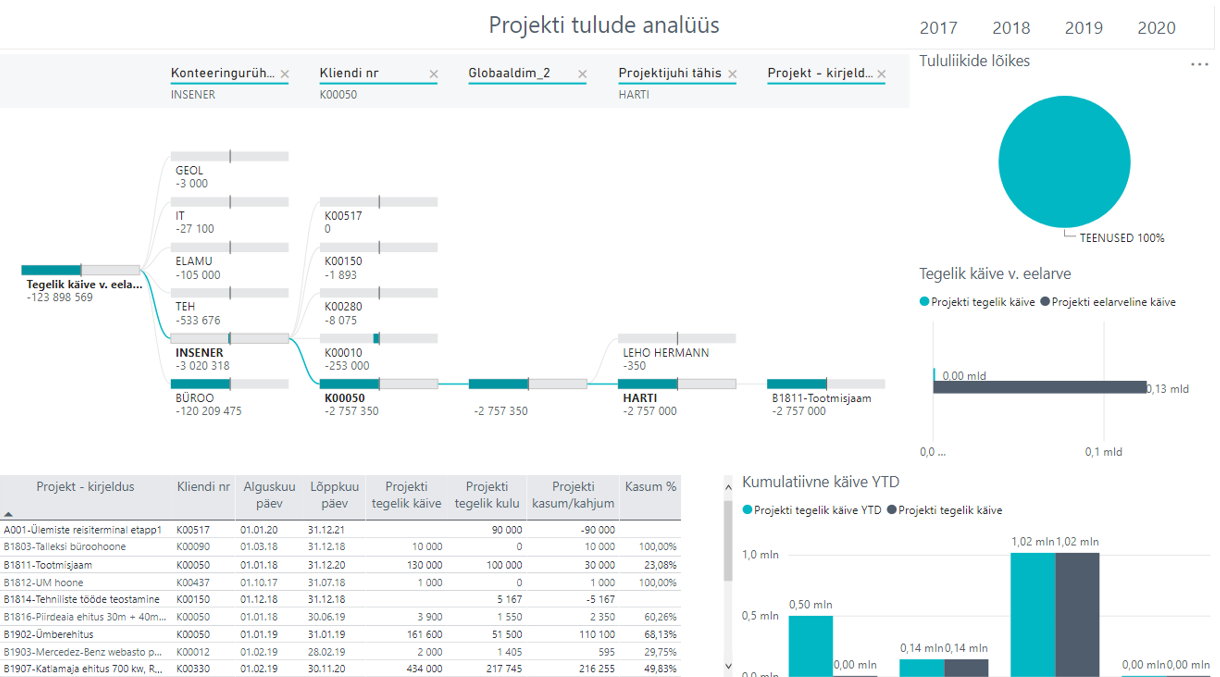Sort table by the Kliendi nr column header

(x=204, y=487)
